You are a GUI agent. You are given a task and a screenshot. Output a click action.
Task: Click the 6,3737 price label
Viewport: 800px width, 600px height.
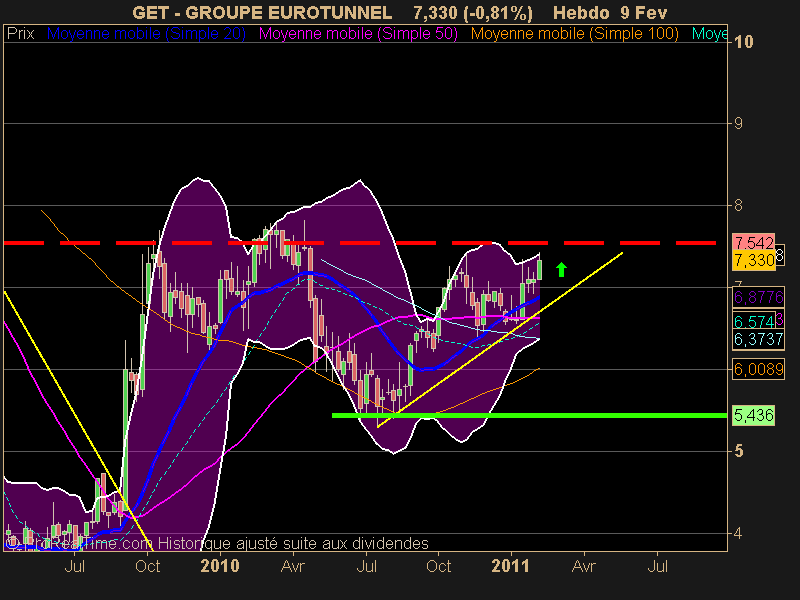(758, 339)
